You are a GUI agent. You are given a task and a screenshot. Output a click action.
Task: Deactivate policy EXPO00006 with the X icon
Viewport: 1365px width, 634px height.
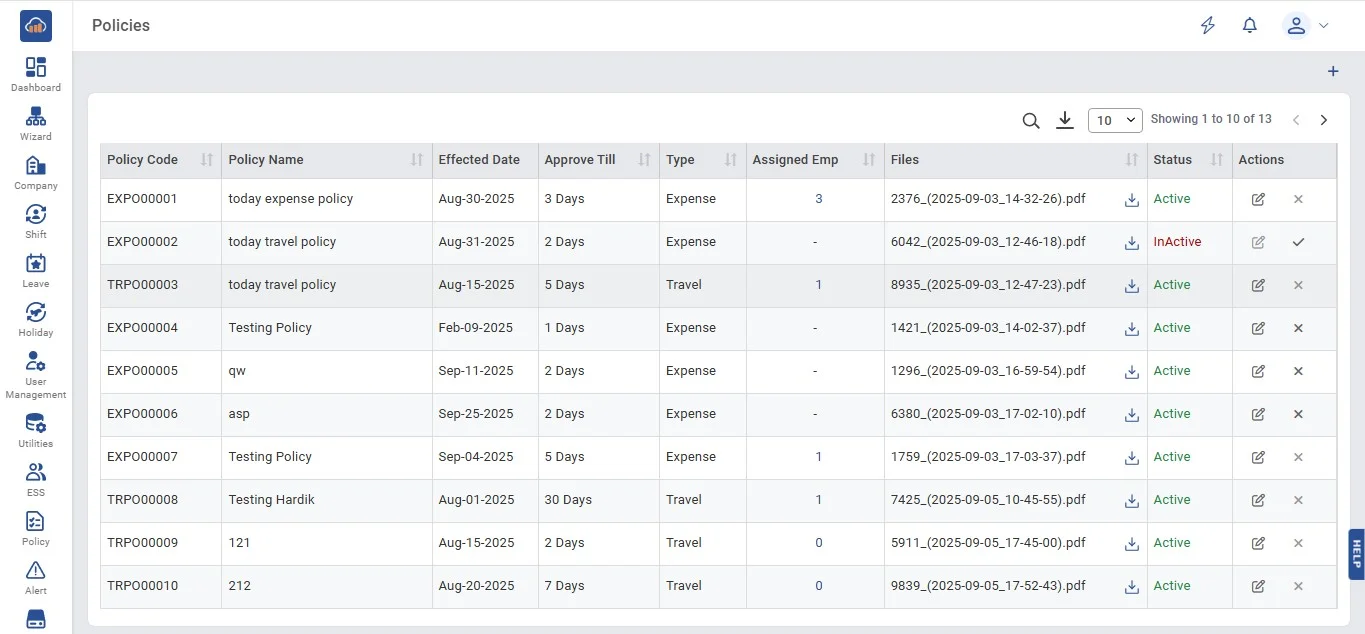click(1298, 414)
